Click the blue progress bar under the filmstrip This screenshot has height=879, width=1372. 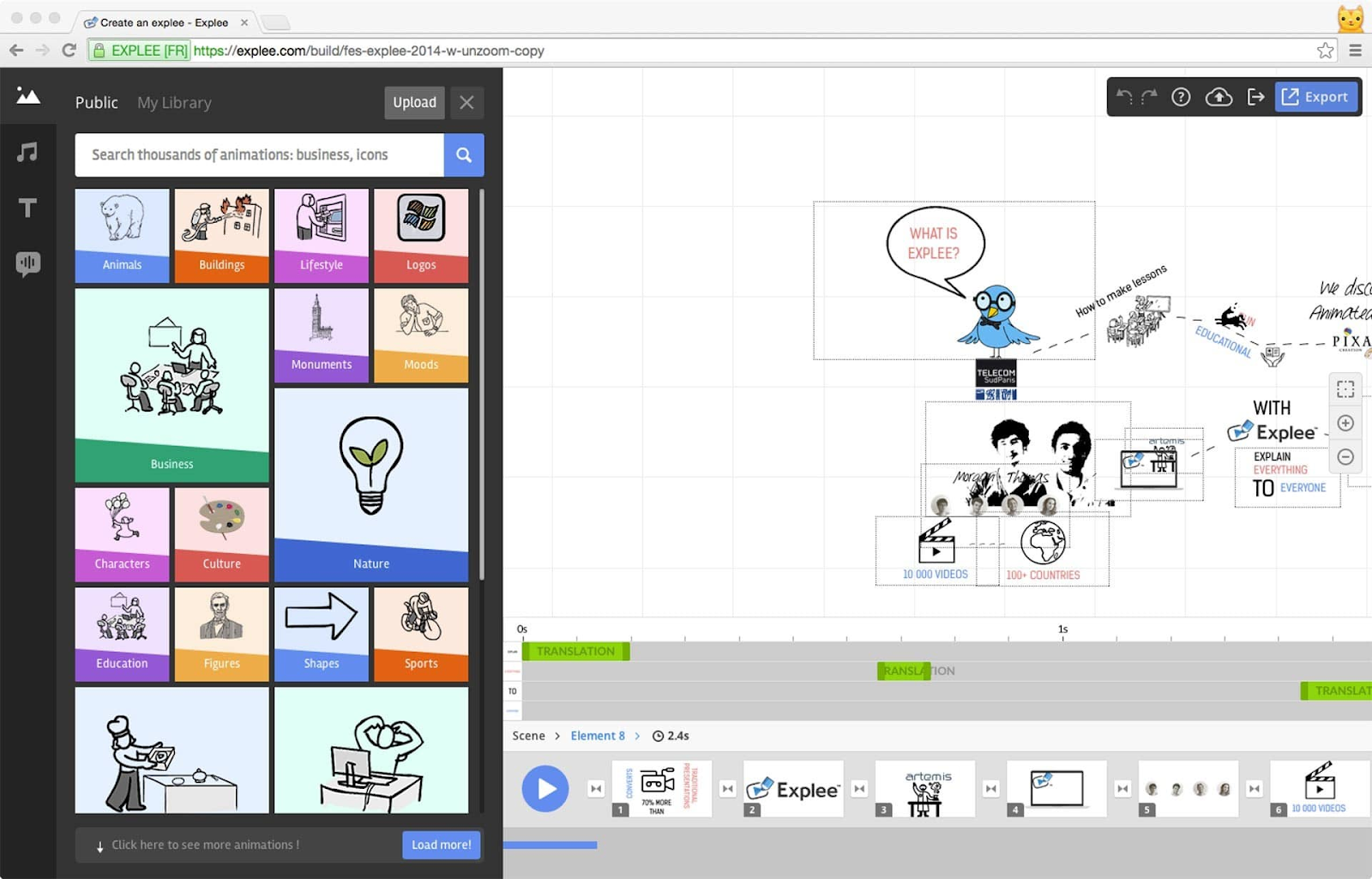(550, 845)
